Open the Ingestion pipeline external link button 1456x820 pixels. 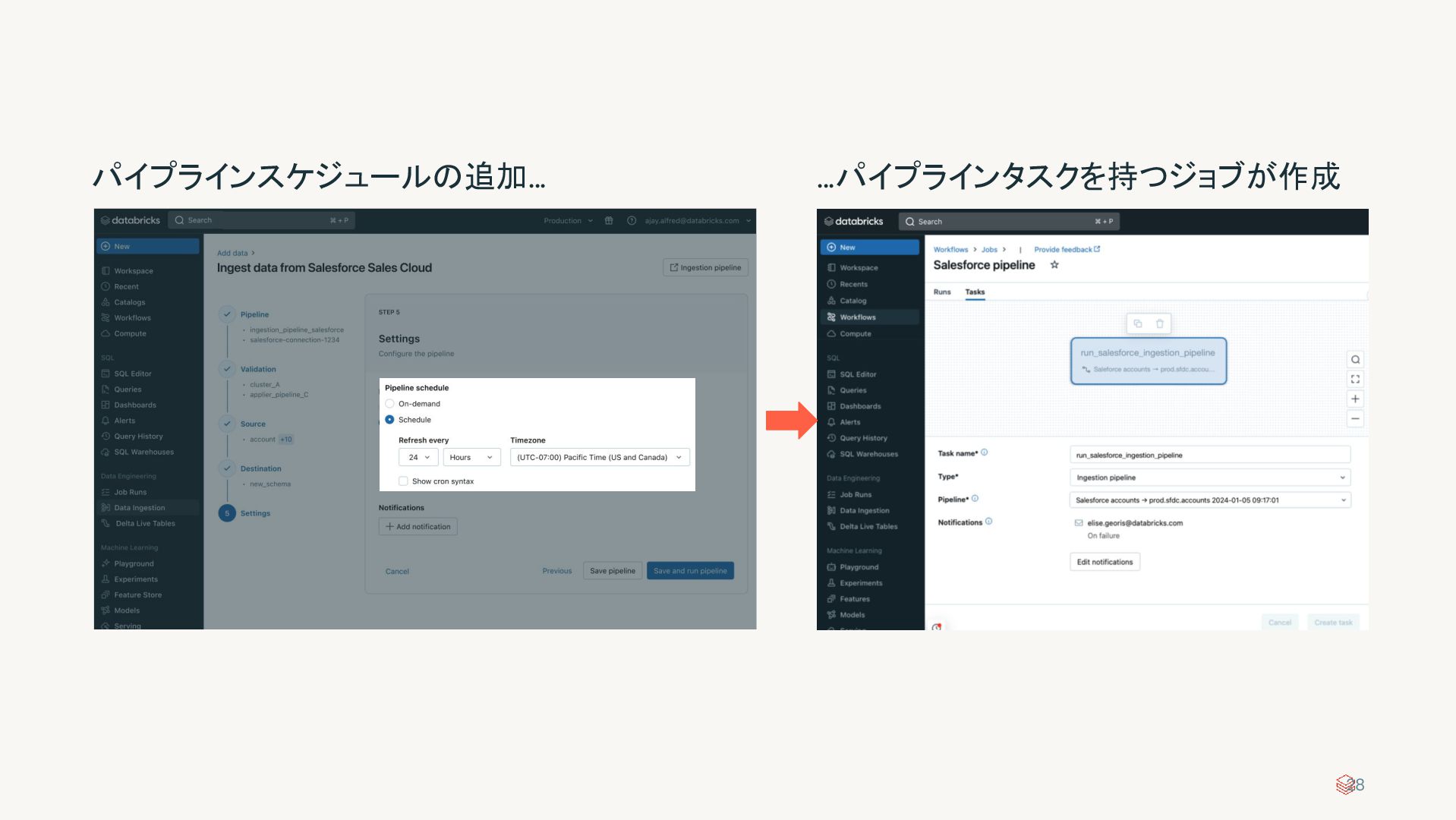coord(705,267)
